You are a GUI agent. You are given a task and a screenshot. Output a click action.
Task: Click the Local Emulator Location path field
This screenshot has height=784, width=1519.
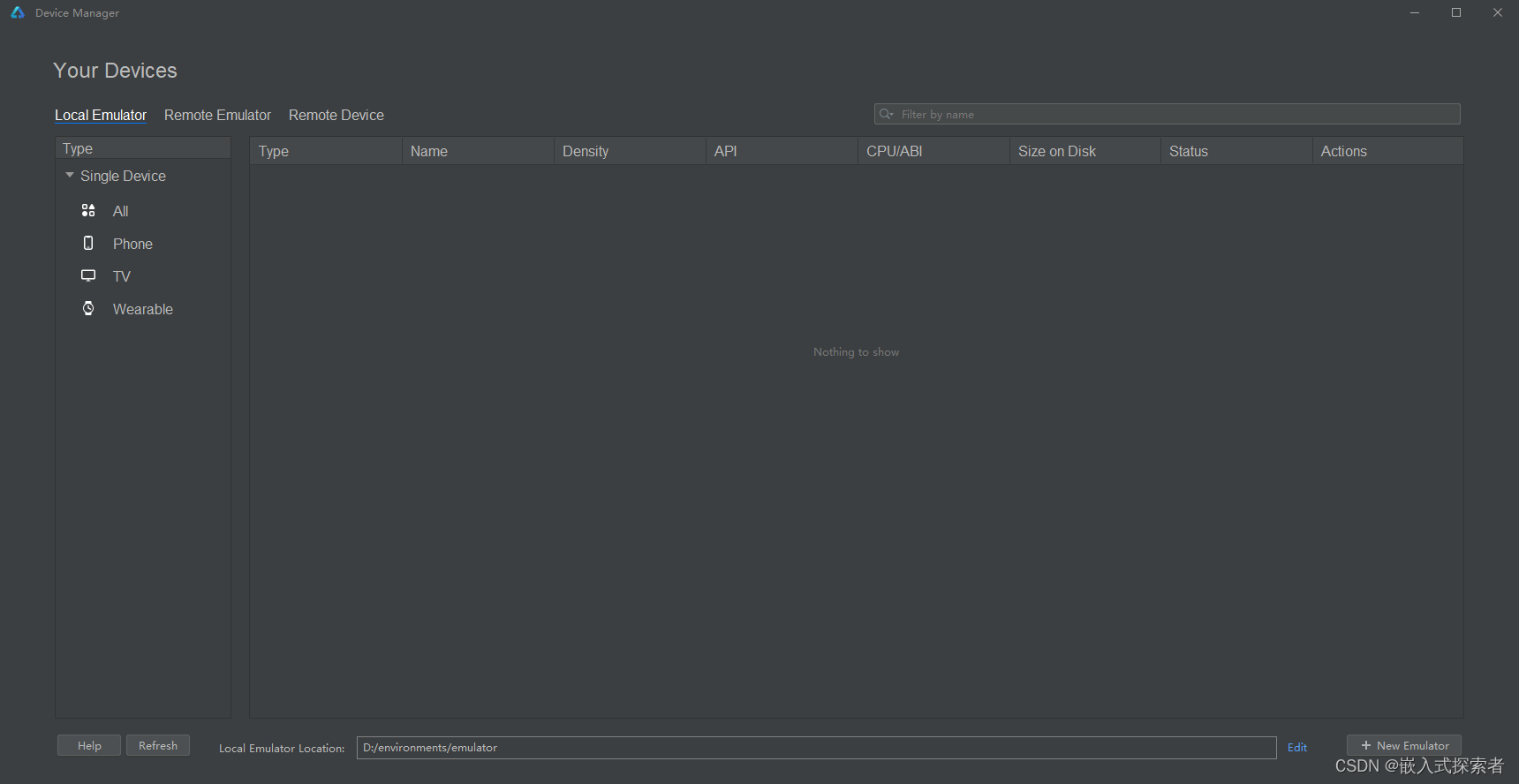click(x=817, y=747)
